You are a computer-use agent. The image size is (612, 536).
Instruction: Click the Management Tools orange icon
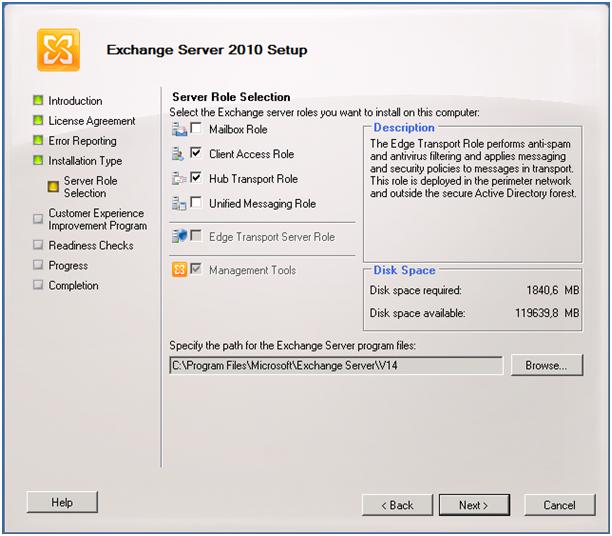pos(180,269)
